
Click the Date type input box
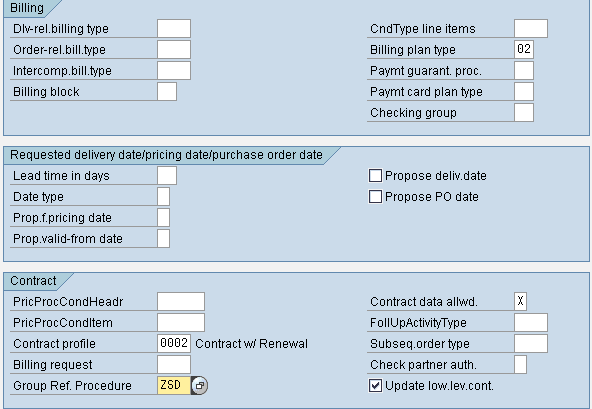[163, 197]
